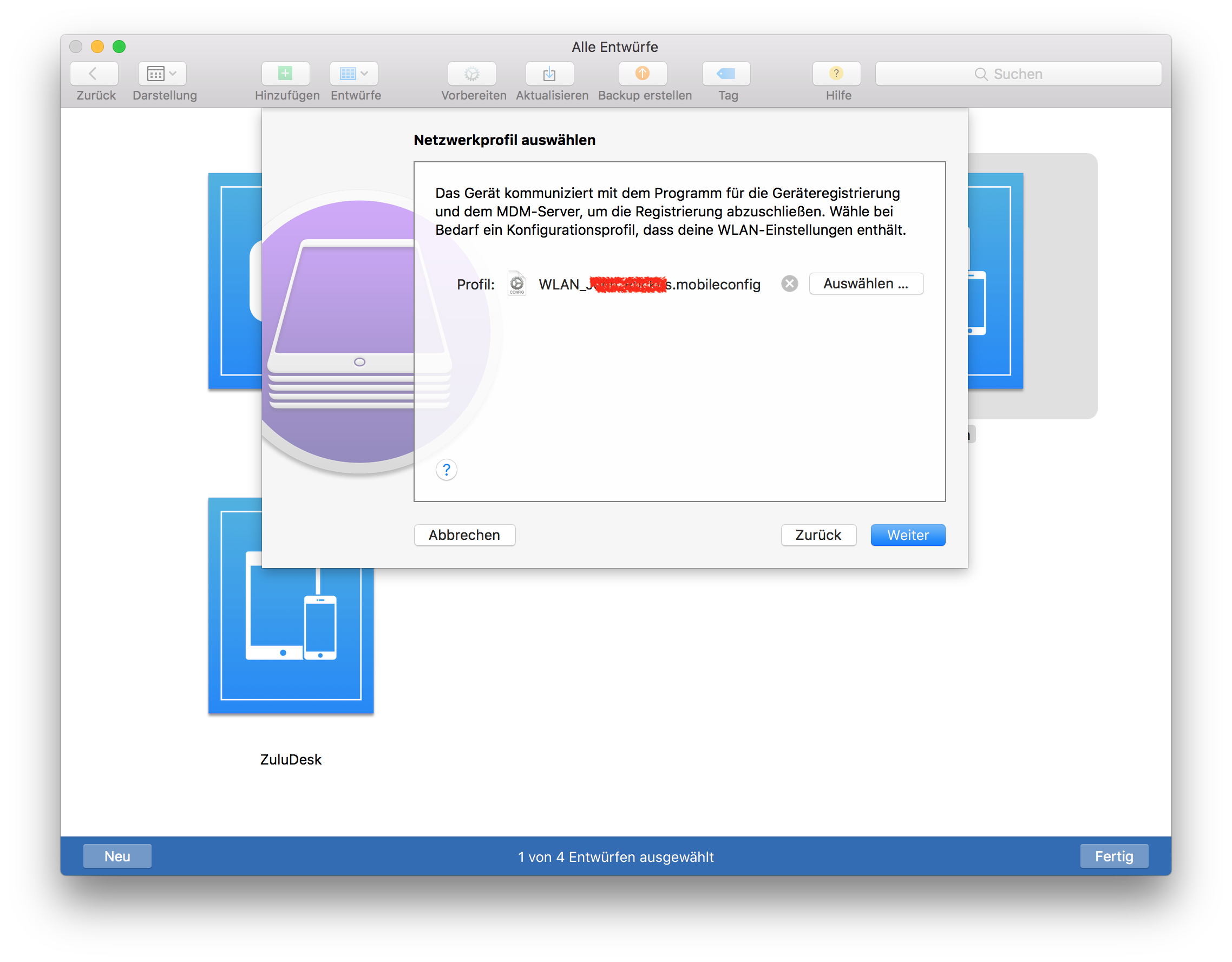This screenshot has width=1232, height=962.
Task: Remove selected profile with the x icon
Action: 789,284
